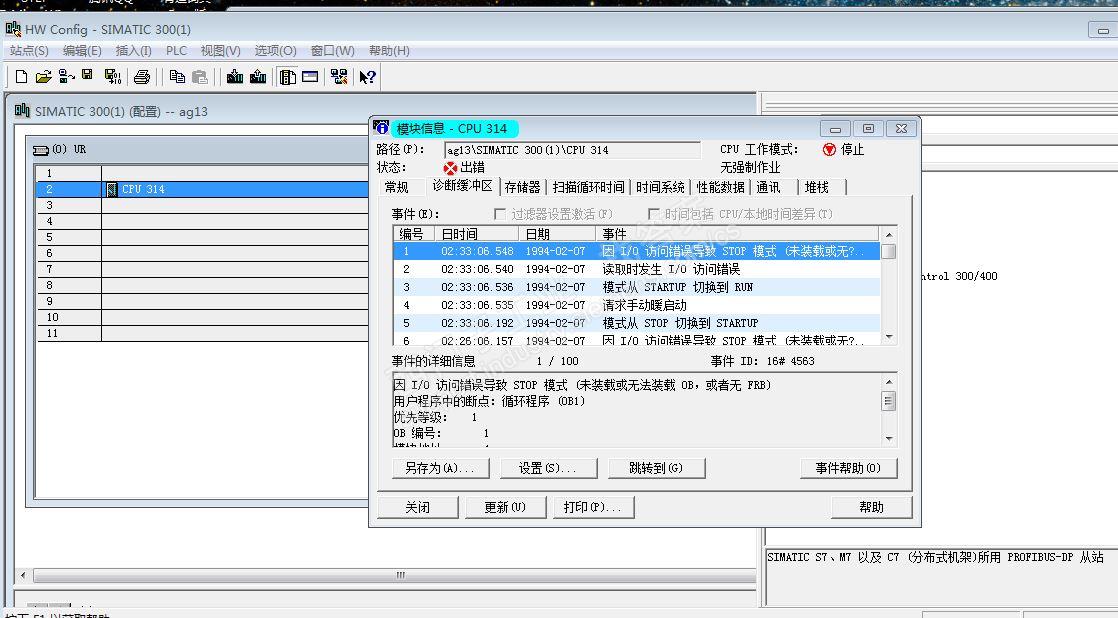This screenshot has height=618, width=1118.
Task: Switch to the 扫描循环时间 tab
Action: click(589, 187)
